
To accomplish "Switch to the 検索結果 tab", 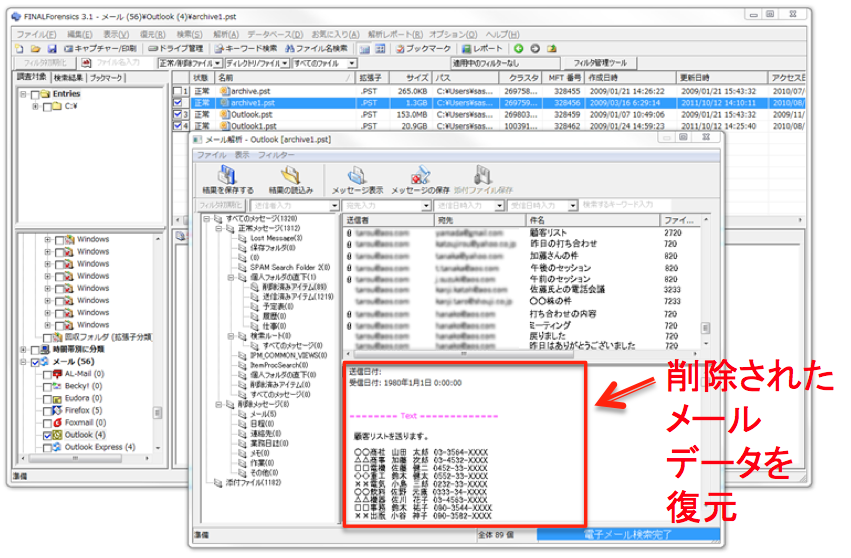I will pyautogui.click(x=68, y=77).
